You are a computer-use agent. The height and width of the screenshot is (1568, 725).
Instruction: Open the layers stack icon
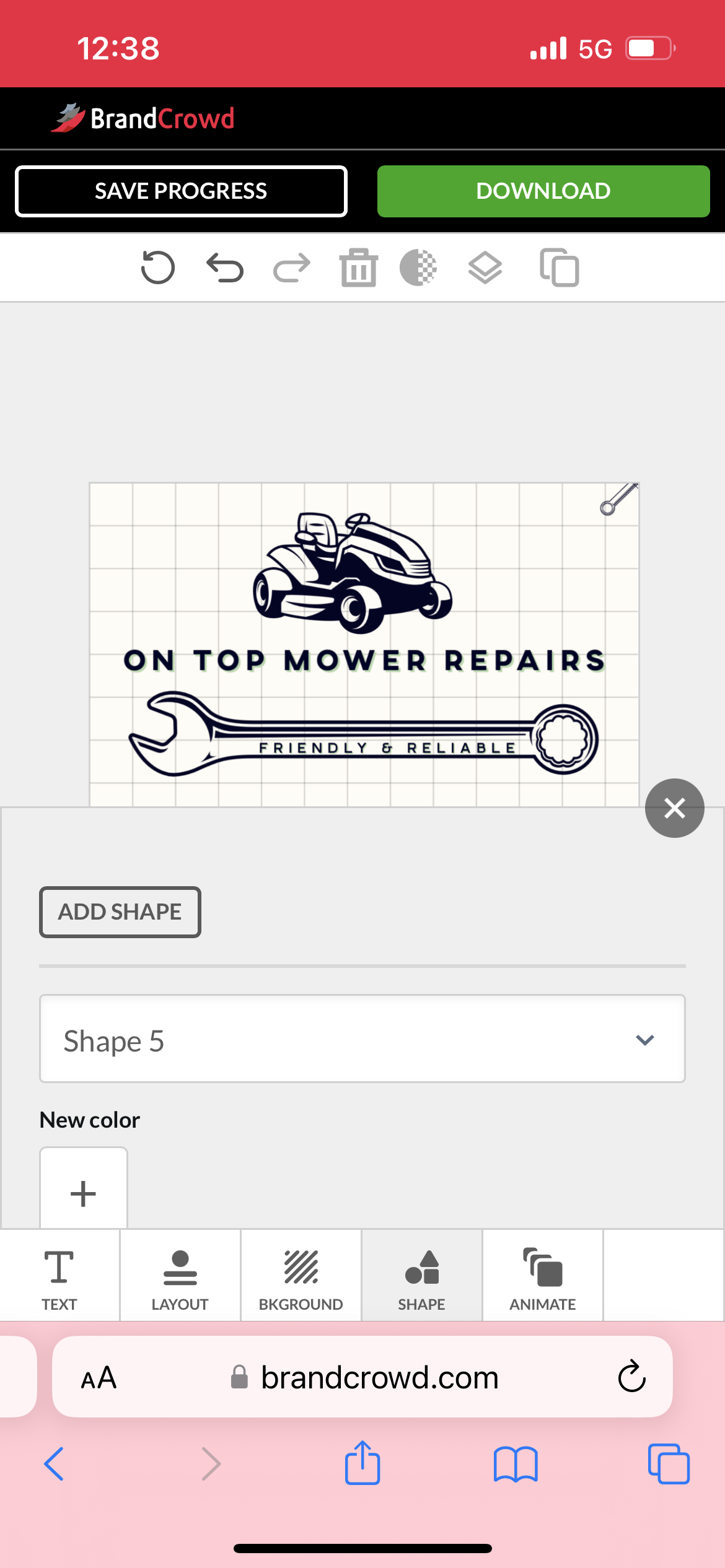(x=485, y=268)
